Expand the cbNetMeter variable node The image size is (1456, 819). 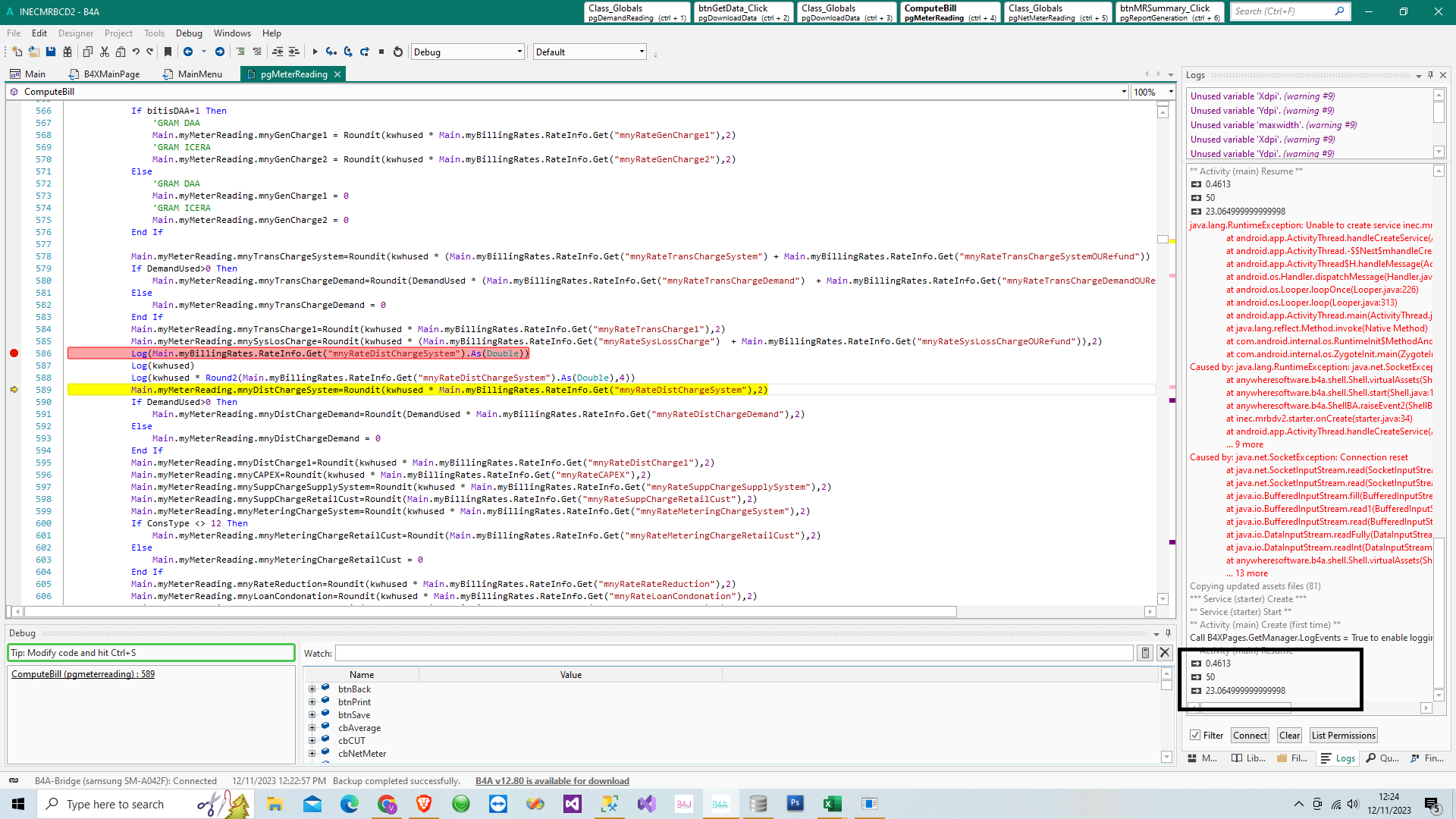pos(312,754)
